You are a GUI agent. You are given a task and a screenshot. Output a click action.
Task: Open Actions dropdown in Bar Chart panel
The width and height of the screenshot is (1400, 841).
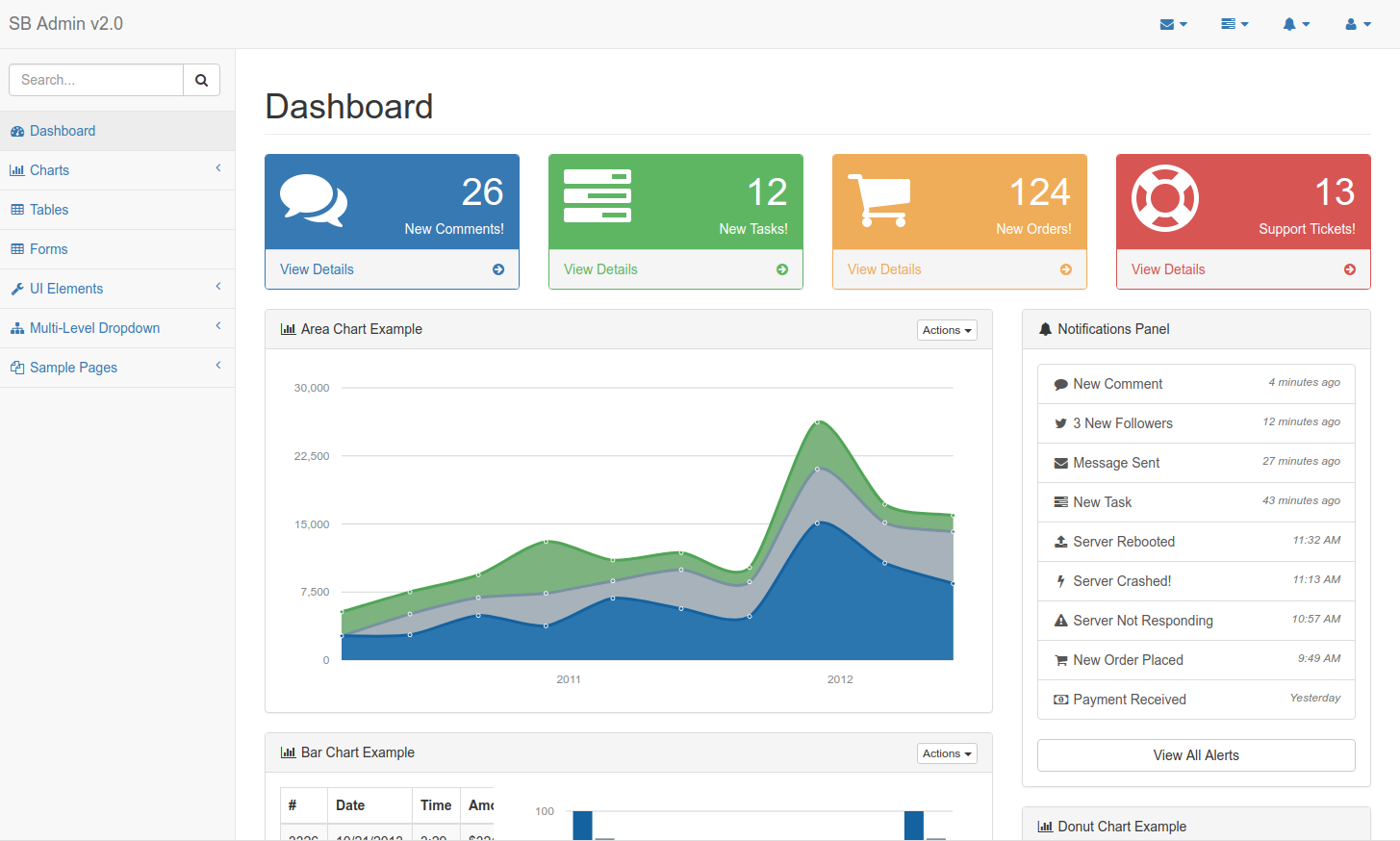tap(947, 753)
